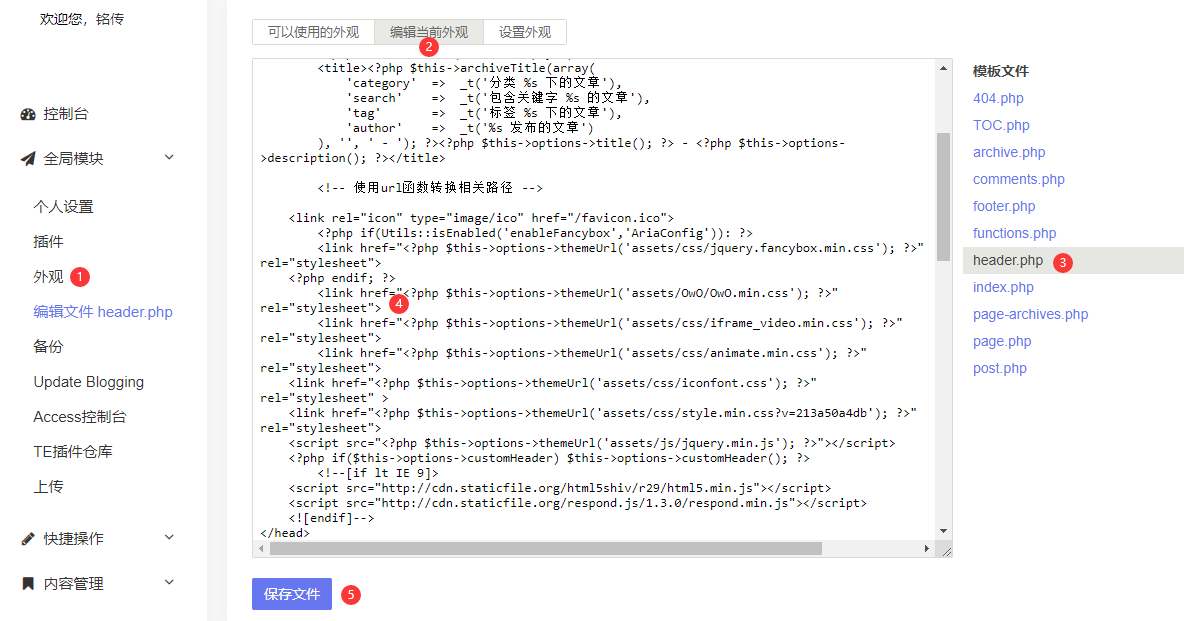Open the 外观 sidebar menu item

click(x=48, y=277)
